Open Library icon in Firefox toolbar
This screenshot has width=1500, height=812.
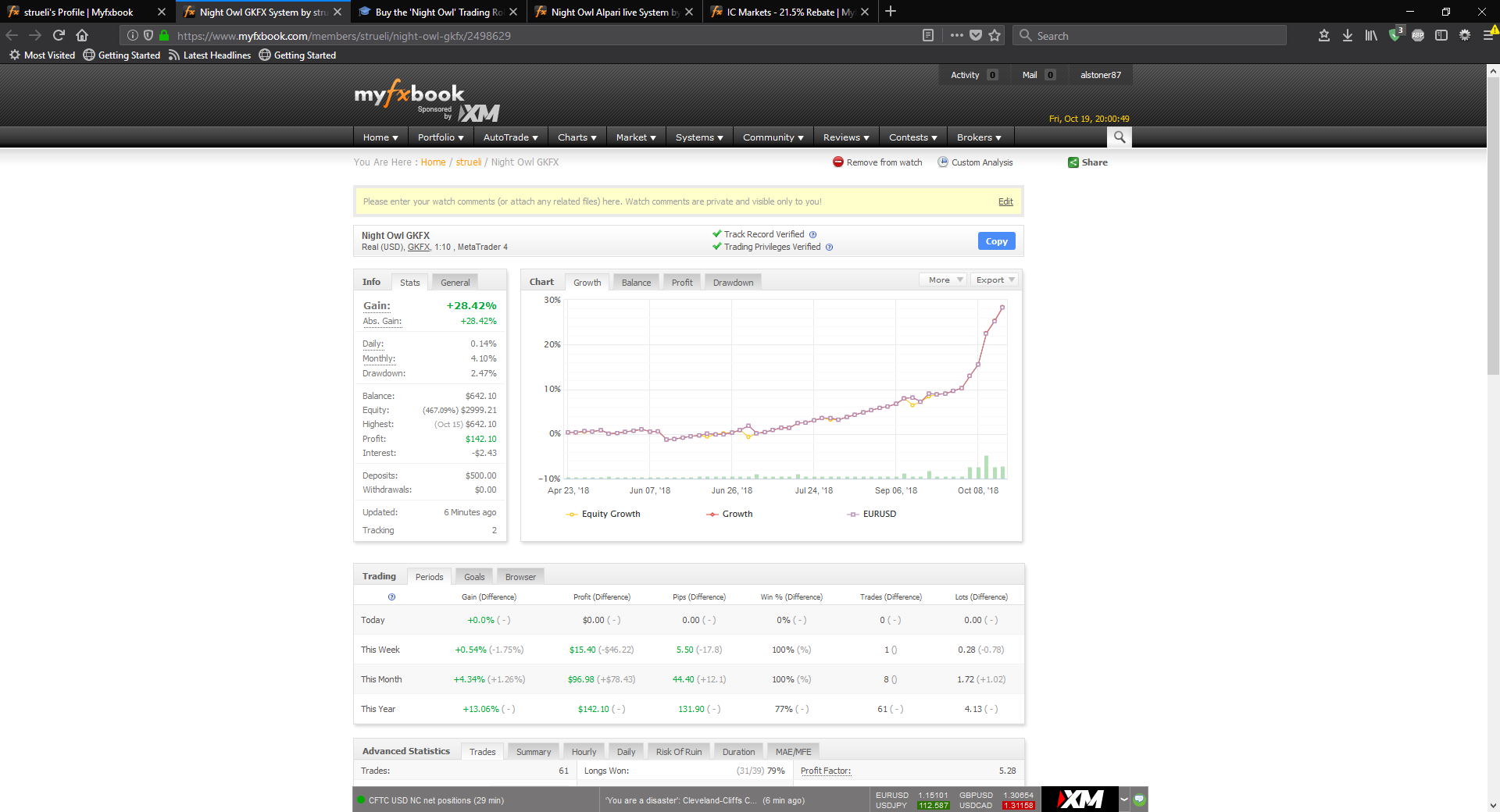[x=1371, y=35]
